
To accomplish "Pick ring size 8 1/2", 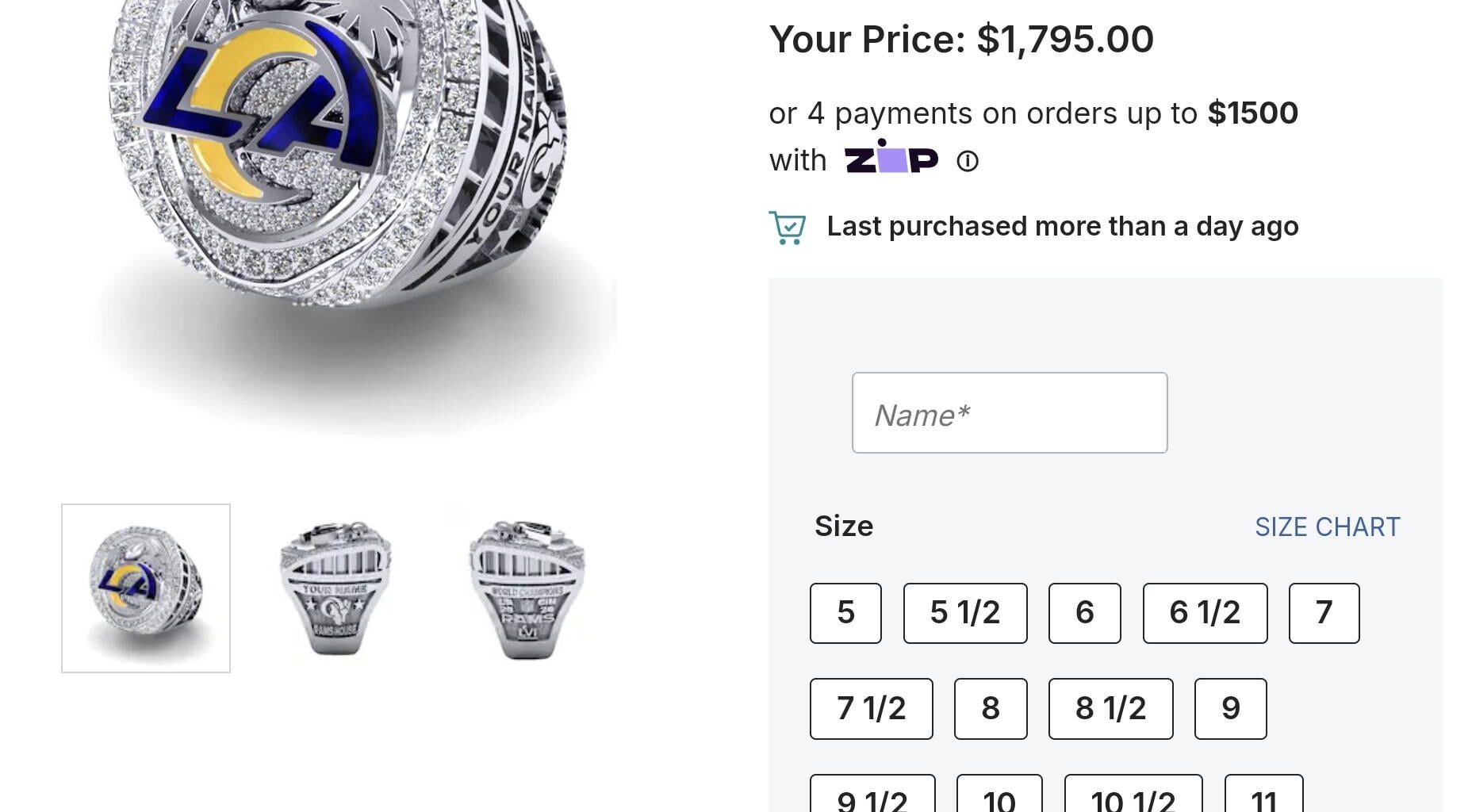I will pyautogui.click(x=1110, y=709).
